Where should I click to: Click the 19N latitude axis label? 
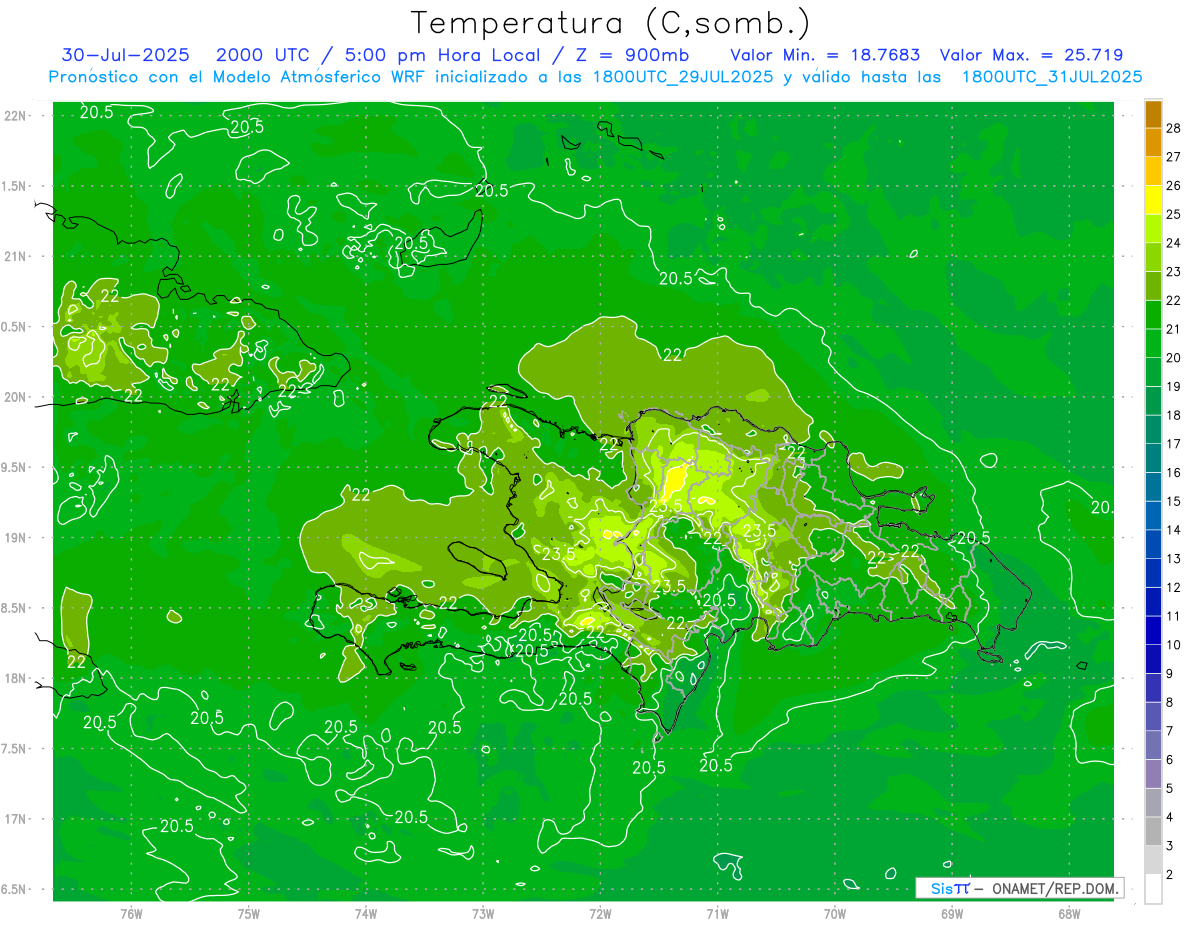tap(16, 538)
